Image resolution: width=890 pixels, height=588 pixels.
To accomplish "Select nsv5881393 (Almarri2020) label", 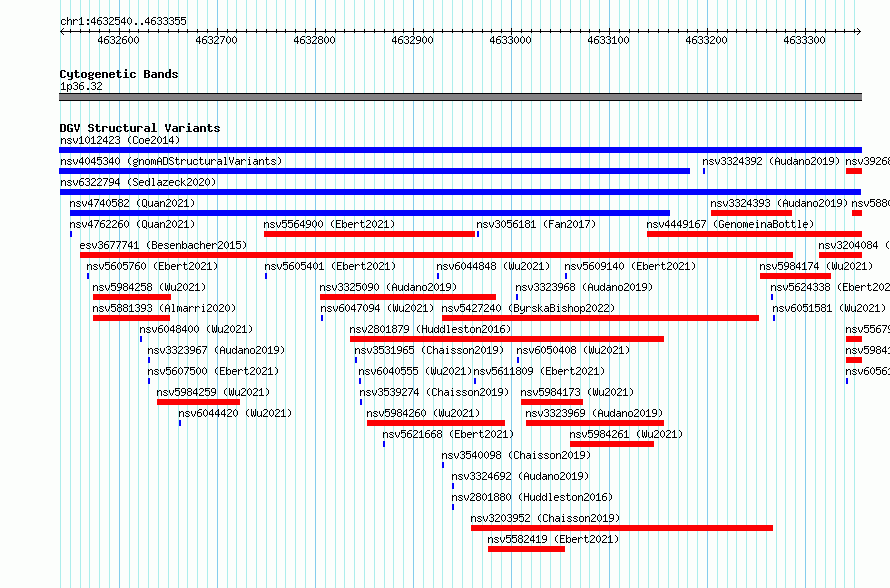I will pos(164,308).
